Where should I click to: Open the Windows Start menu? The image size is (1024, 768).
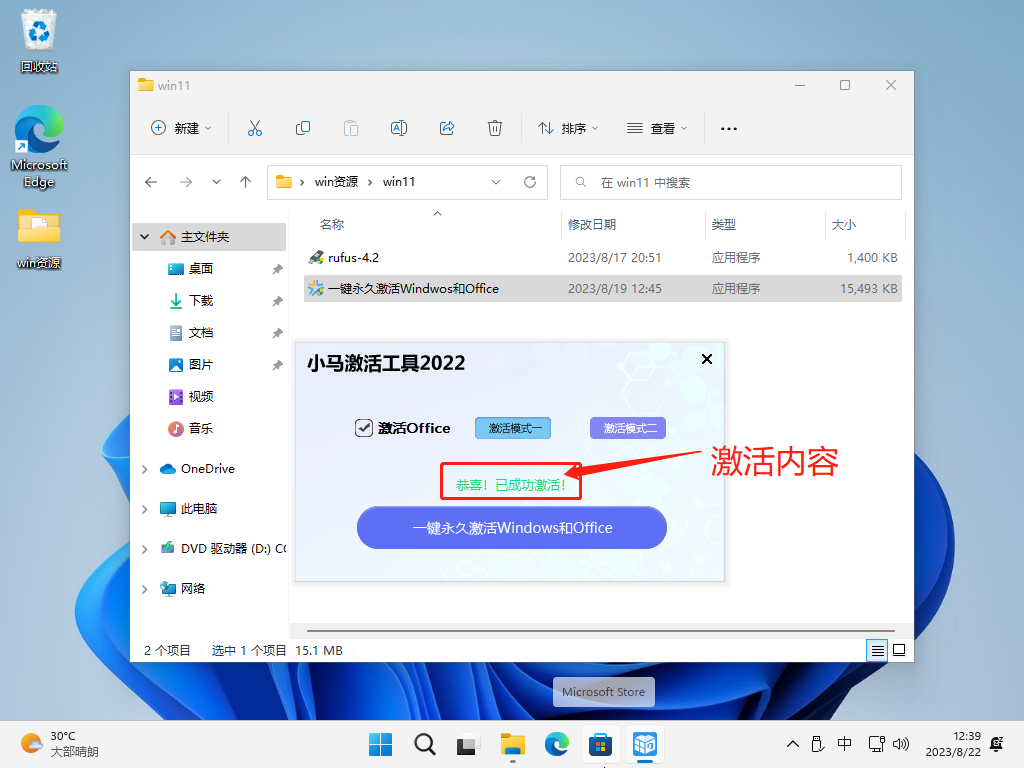(381, 744)
